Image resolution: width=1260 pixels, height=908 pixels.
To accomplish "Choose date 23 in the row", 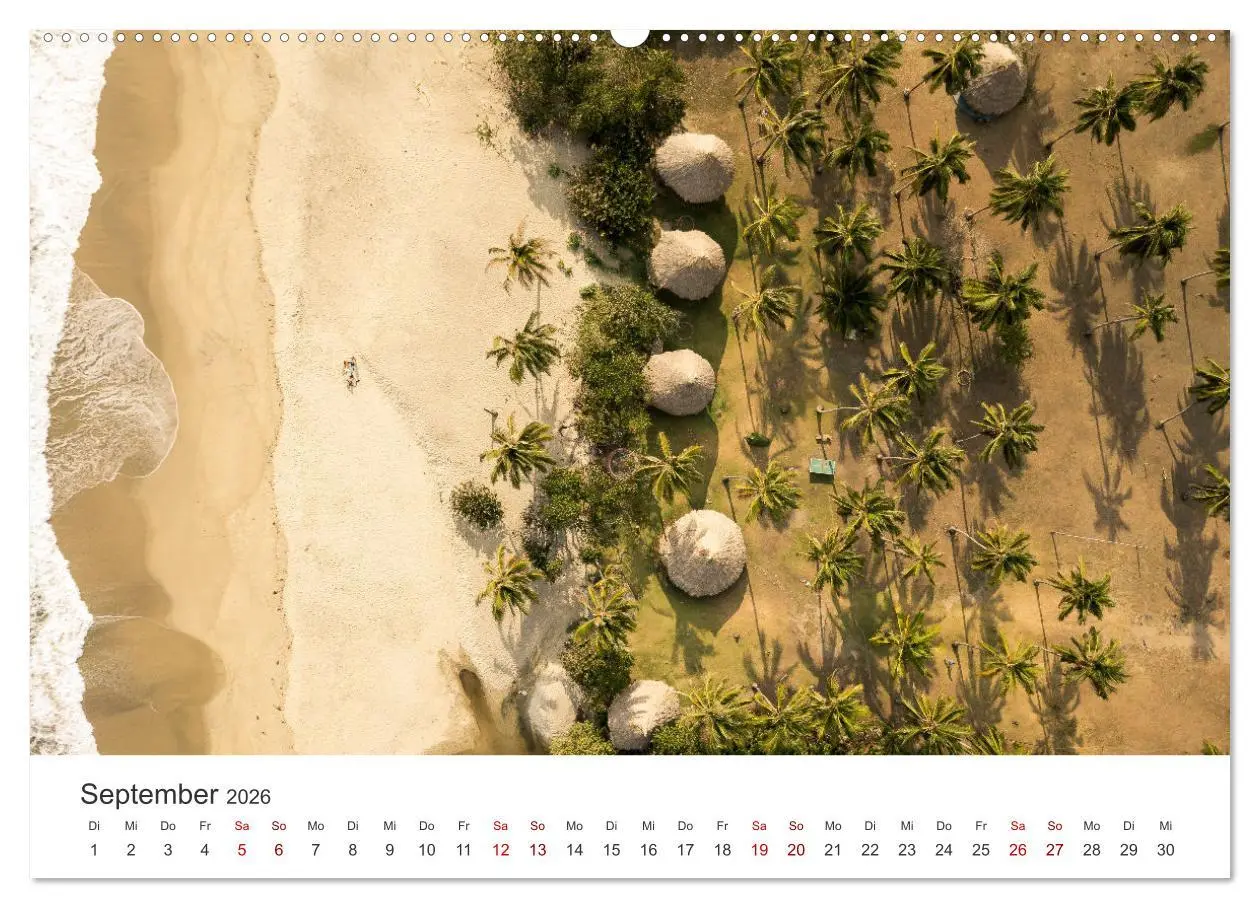I will 906,850.
